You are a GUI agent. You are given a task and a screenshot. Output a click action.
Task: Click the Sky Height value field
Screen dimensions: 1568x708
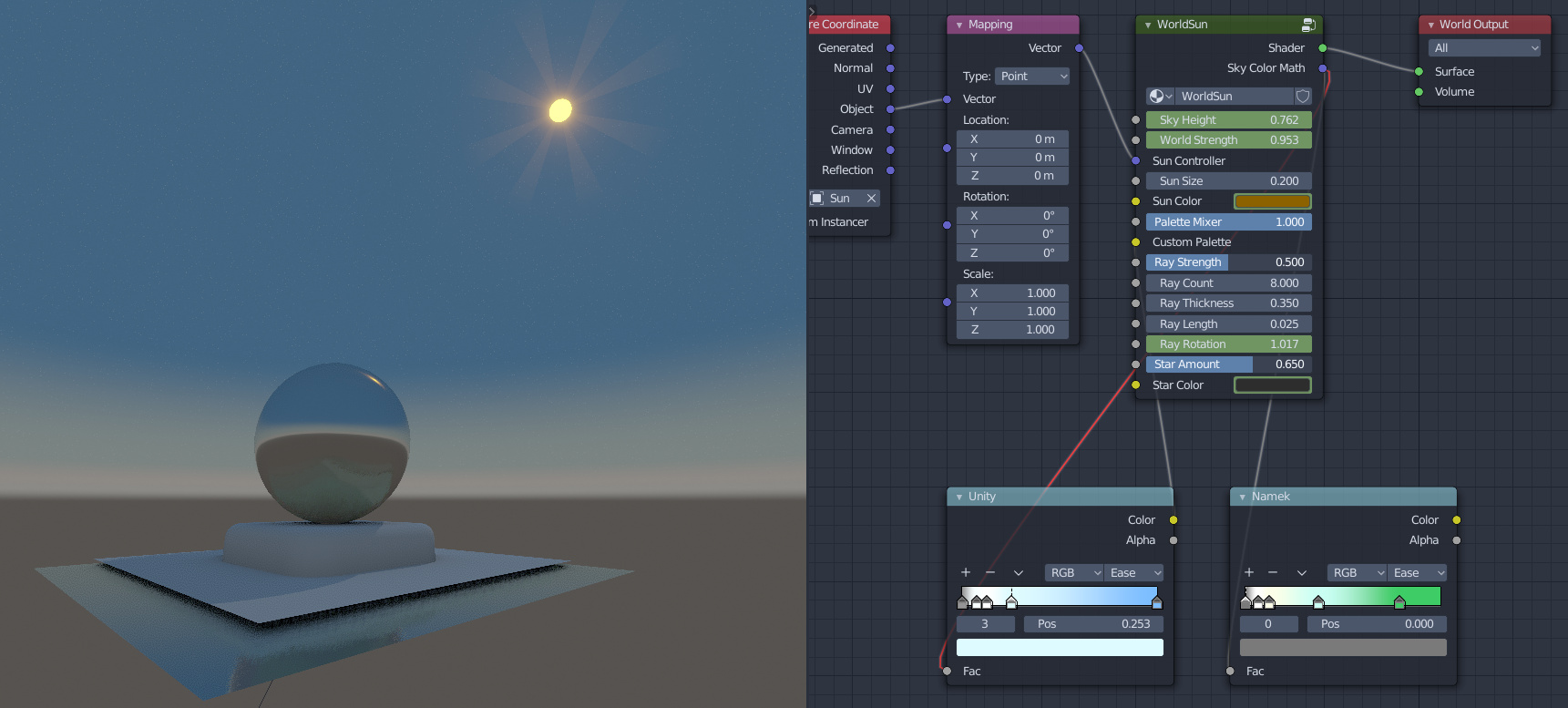point(1229,120)
